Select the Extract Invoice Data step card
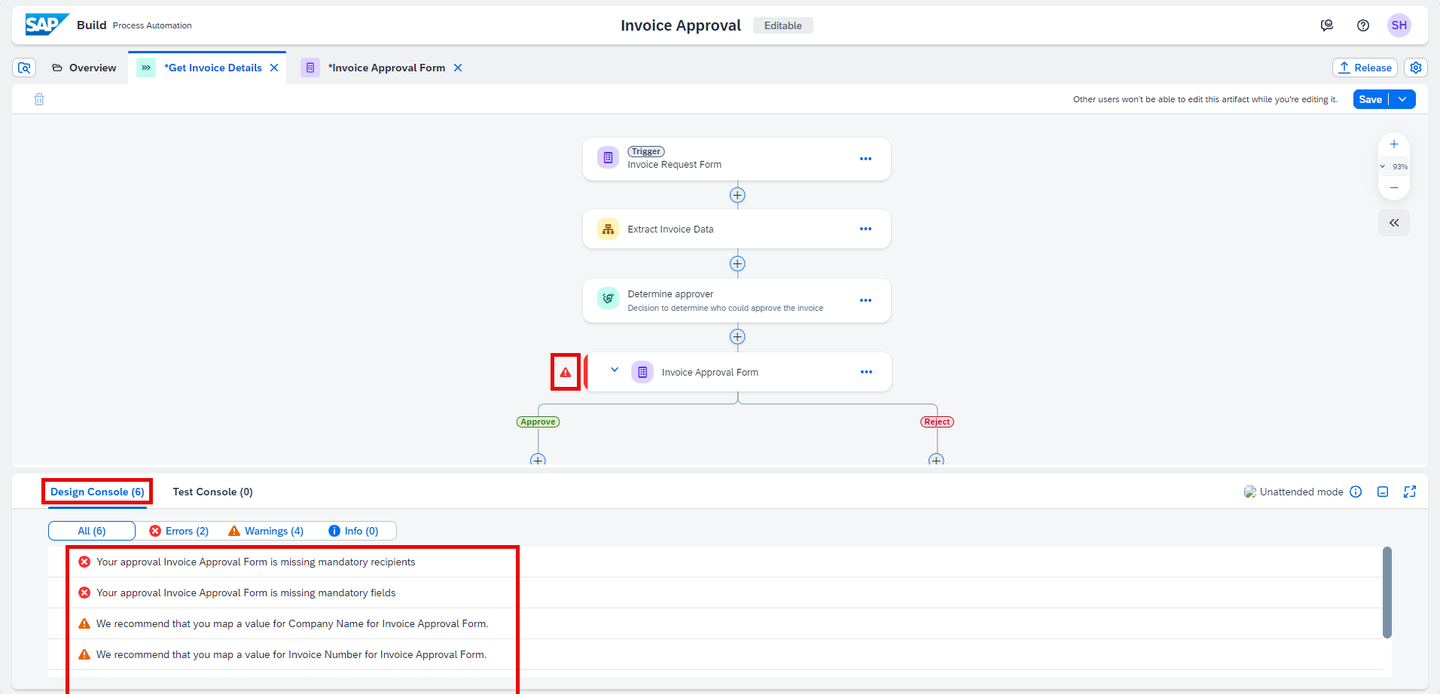1440x694 pixels. (737, 229)
